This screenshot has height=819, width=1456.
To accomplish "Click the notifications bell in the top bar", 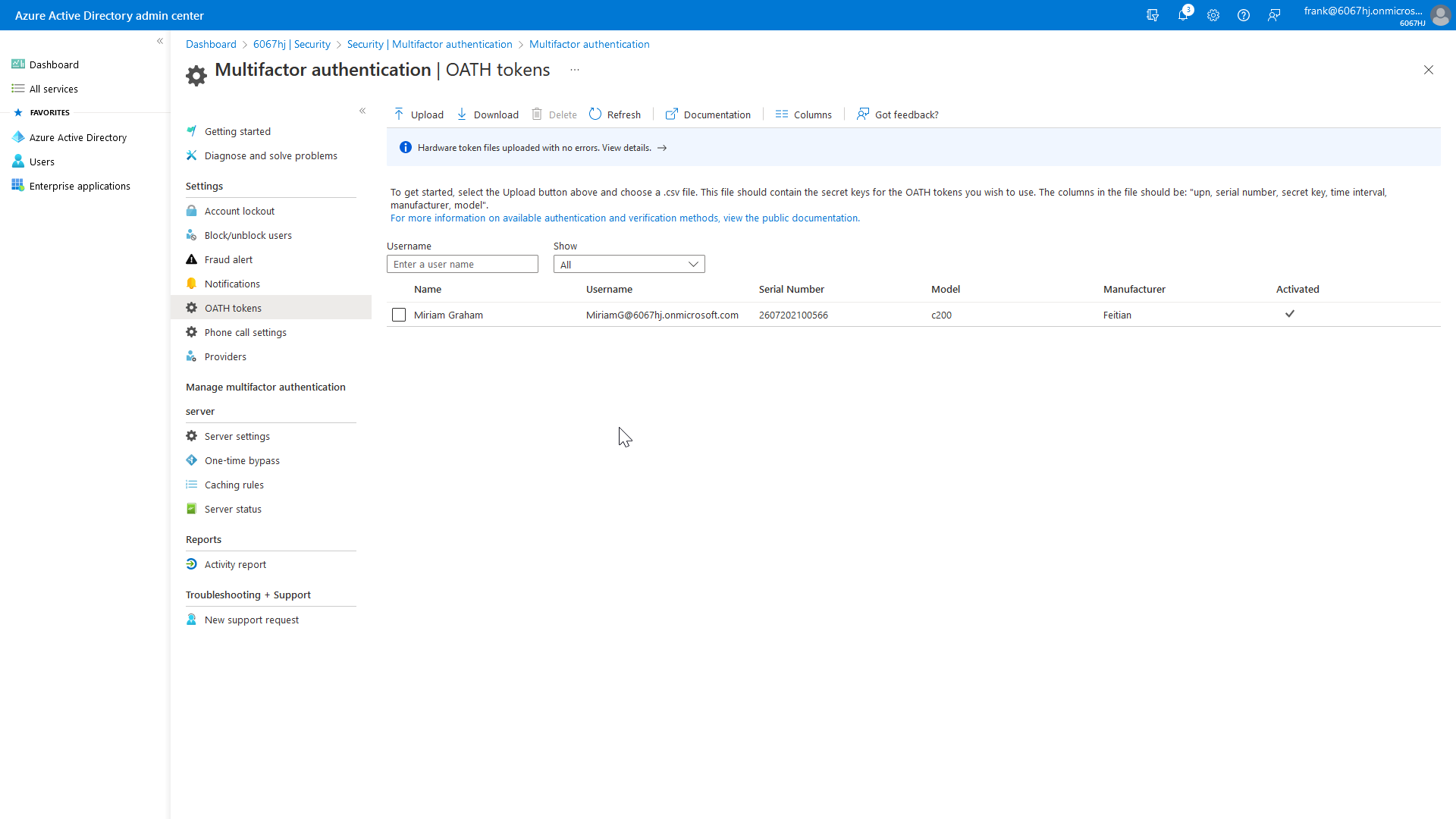I will click(x=1184, y=15).
